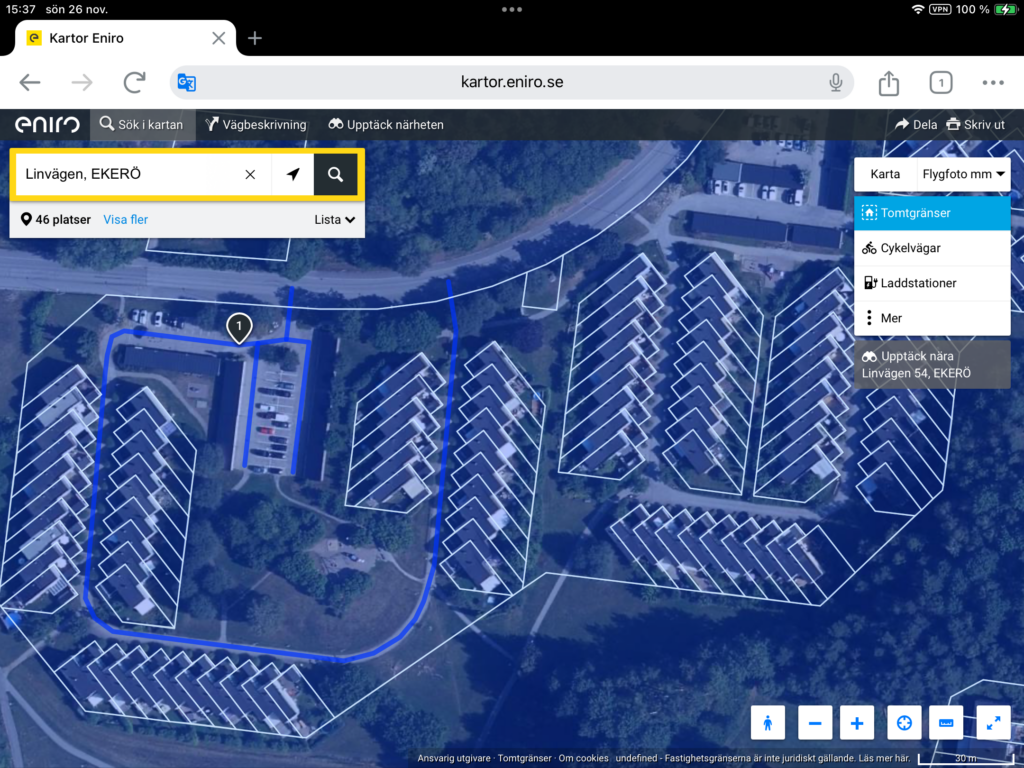1024x768 pixels.
Task: Open Visa fler results link
Action: pos(125,219)
